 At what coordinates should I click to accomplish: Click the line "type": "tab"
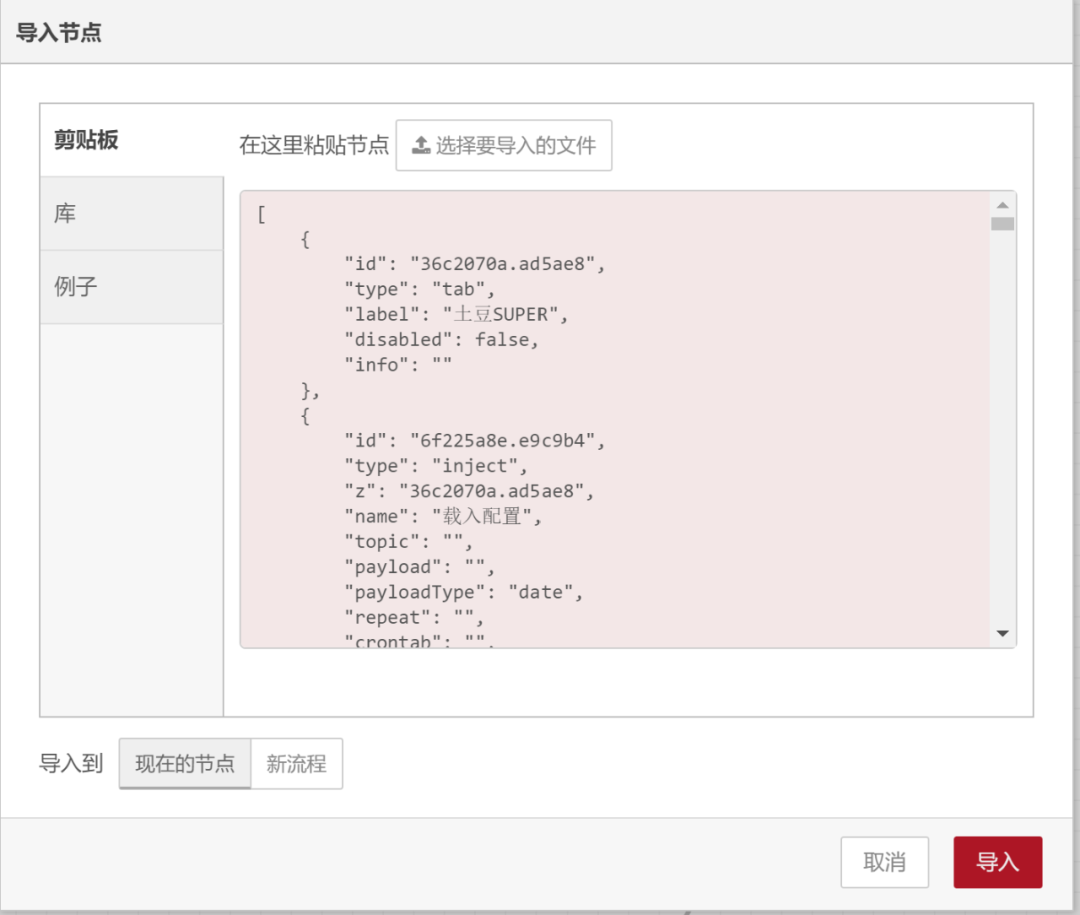click(419, 289)
